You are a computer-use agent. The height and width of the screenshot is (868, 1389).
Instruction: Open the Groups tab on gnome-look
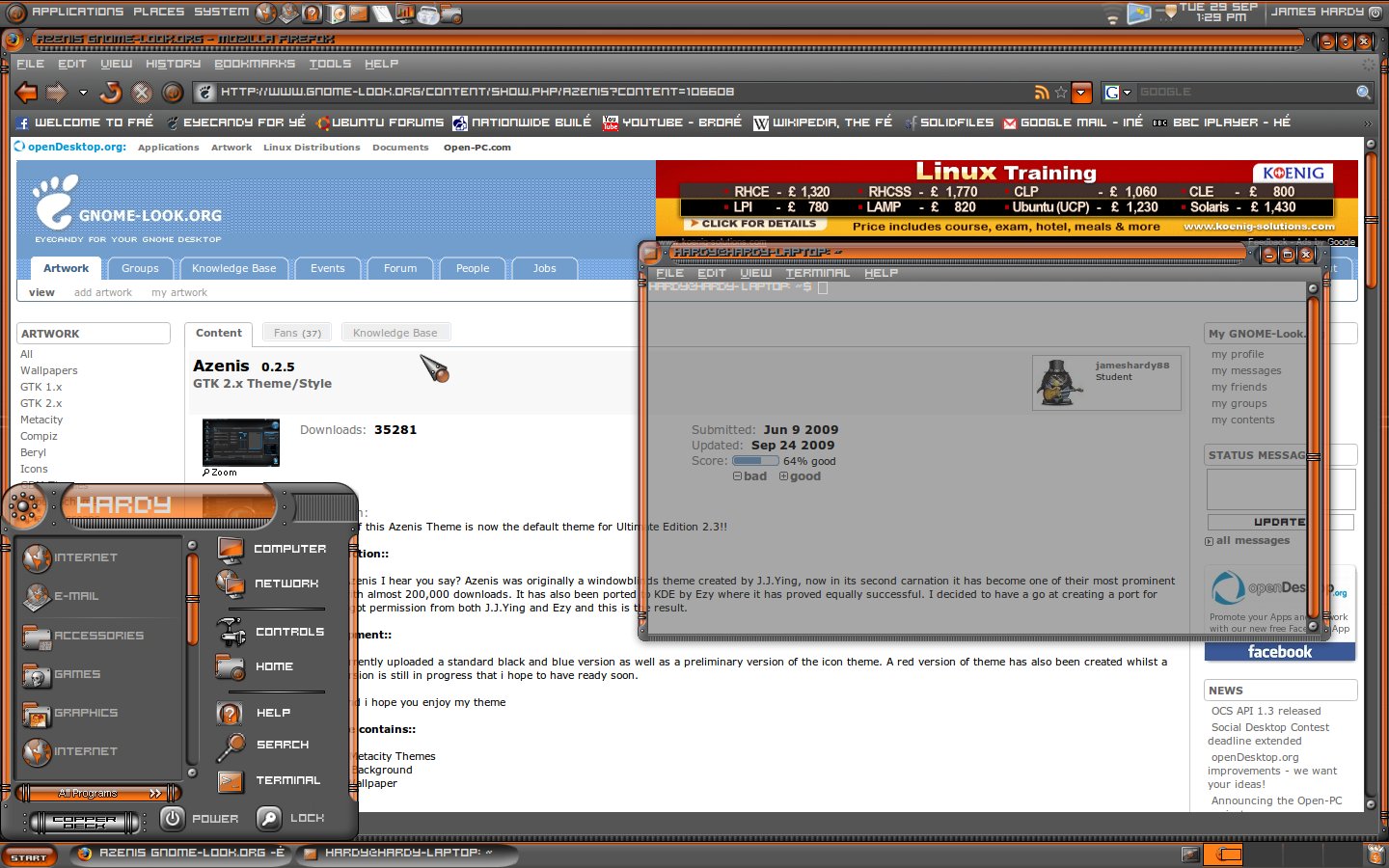tap(140, 268)
